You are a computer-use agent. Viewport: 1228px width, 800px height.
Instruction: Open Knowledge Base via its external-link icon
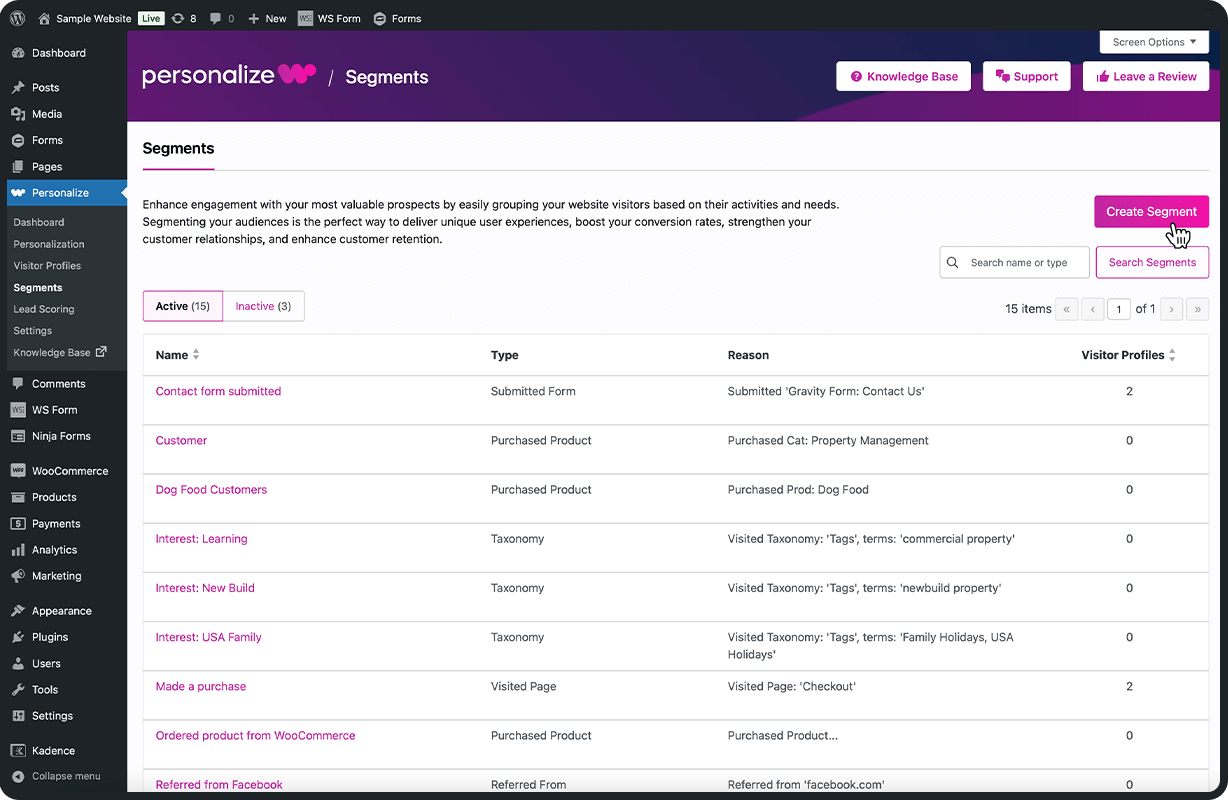click(x=101, y=352)
